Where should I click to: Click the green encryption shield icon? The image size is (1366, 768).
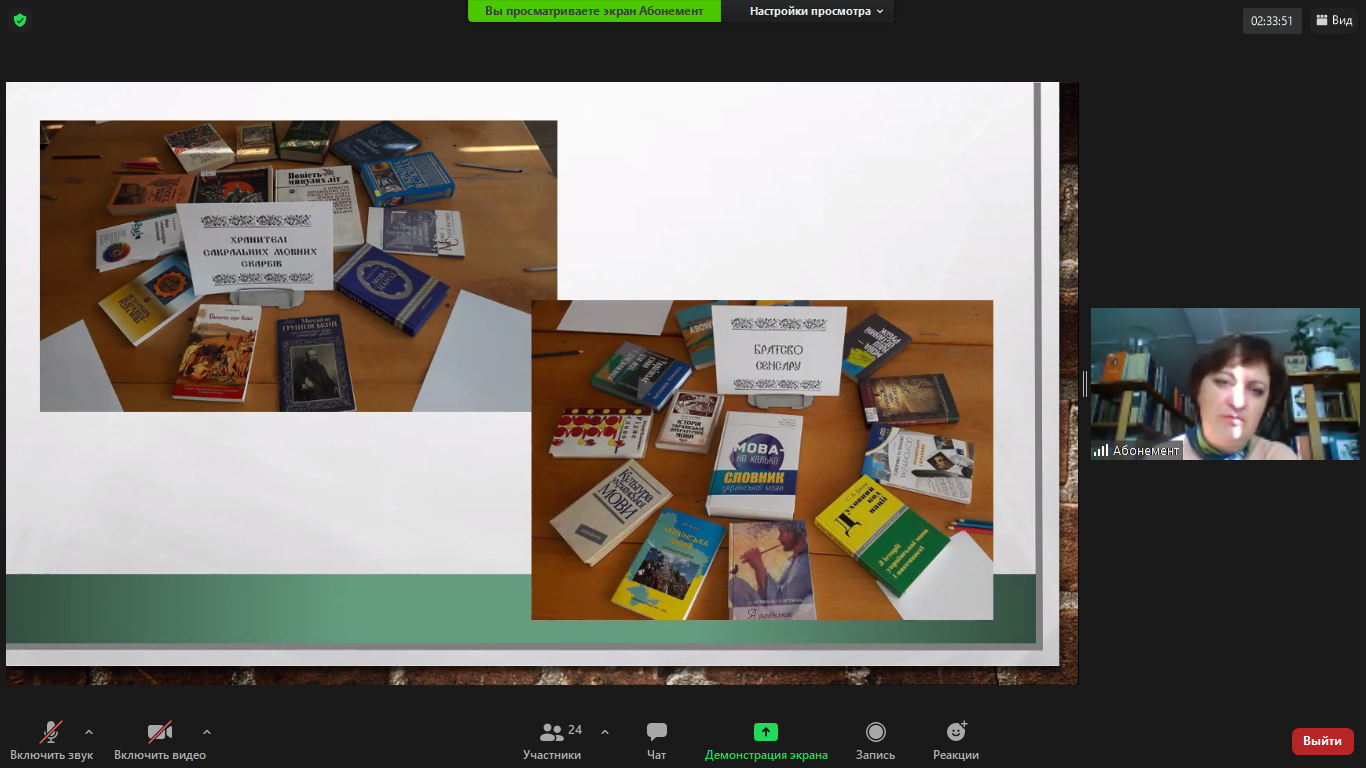coord(20,20)
